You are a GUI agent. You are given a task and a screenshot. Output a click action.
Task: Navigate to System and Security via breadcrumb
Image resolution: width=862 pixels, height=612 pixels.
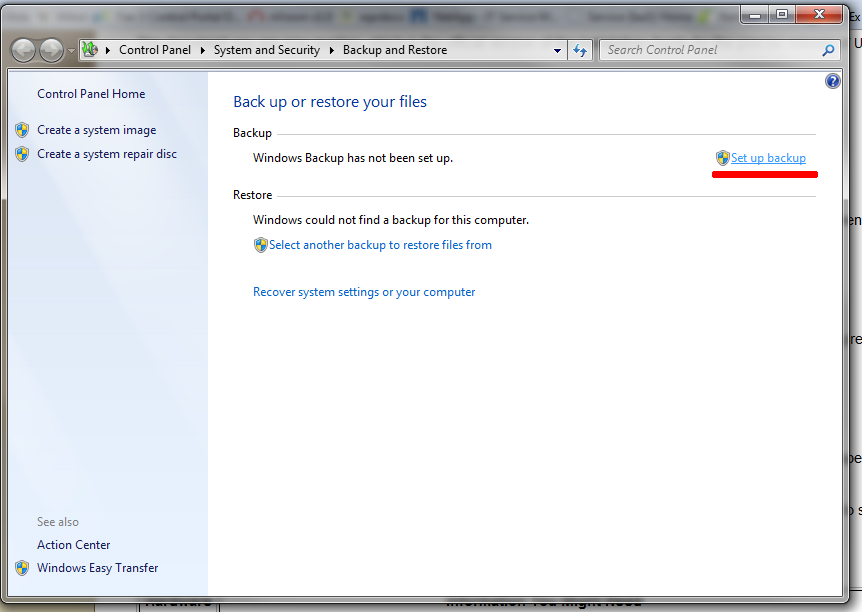(267, 49)
